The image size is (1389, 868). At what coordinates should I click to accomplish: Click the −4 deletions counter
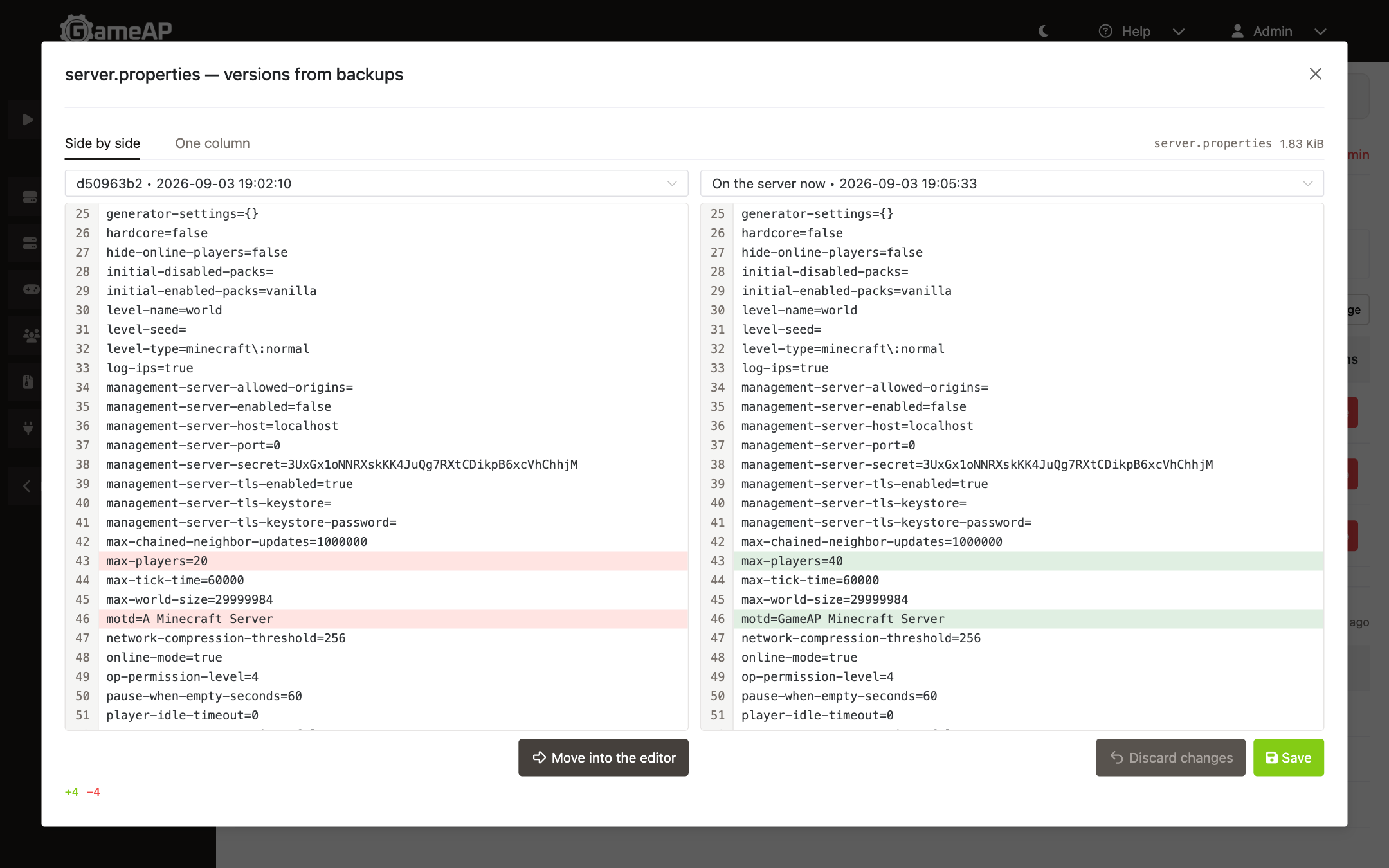coord(93,792)
